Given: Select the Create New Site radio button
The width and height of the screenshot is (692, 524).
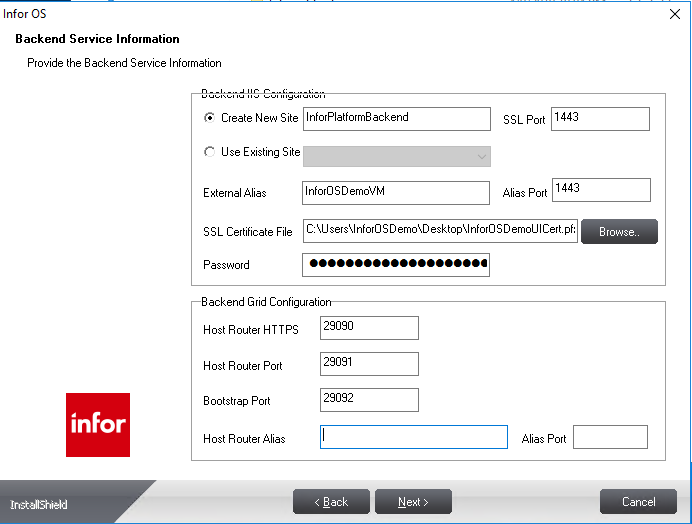Looking at the screenshot, I should click(209, 118).
